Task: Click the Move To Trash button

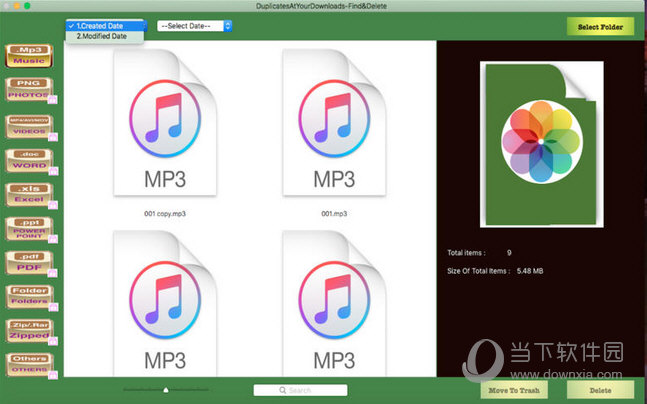Action: tap(514, 390)
